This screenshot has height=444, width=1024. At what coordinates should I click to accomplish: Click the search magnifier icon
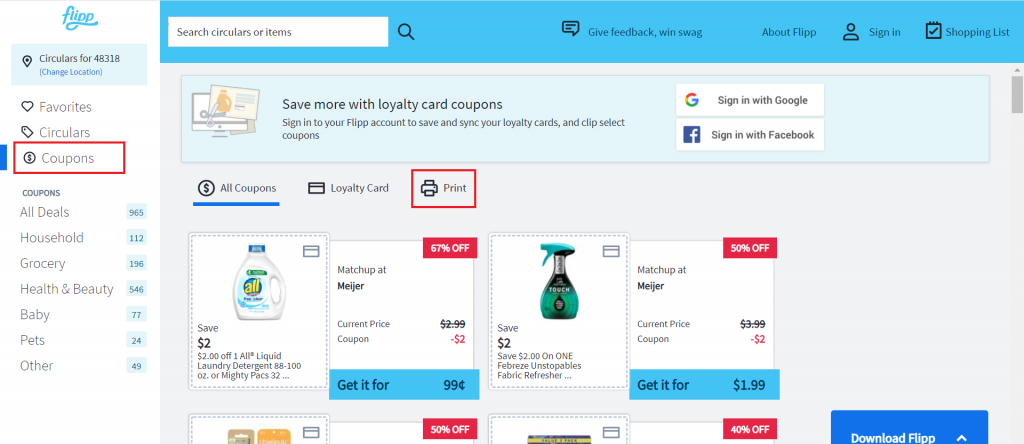pyautogui.click(x=406, y=32)
